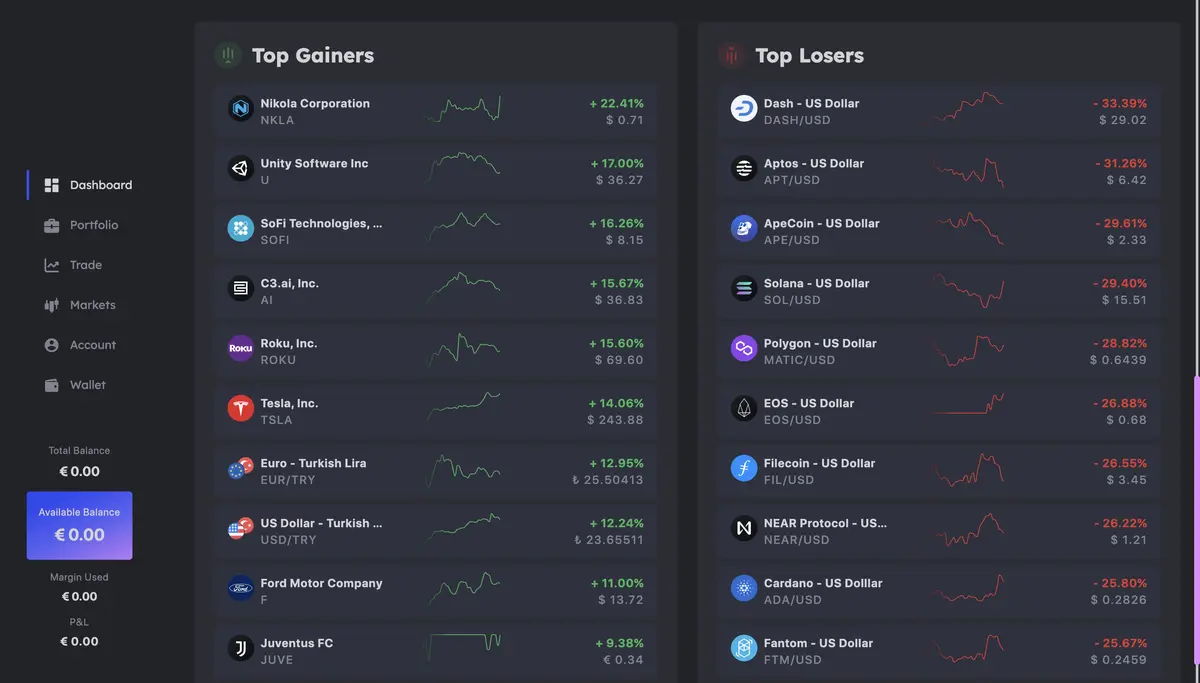The image size is (1200, 683).
Task: Click the Account person icon
Action: point(52,345)
